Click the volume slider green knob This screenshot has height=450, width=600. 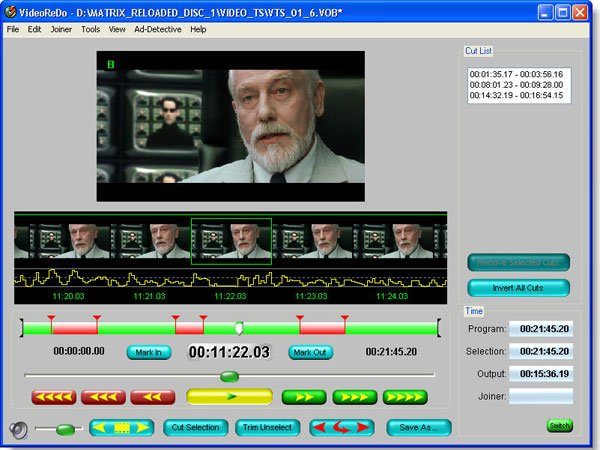point(65,429)
